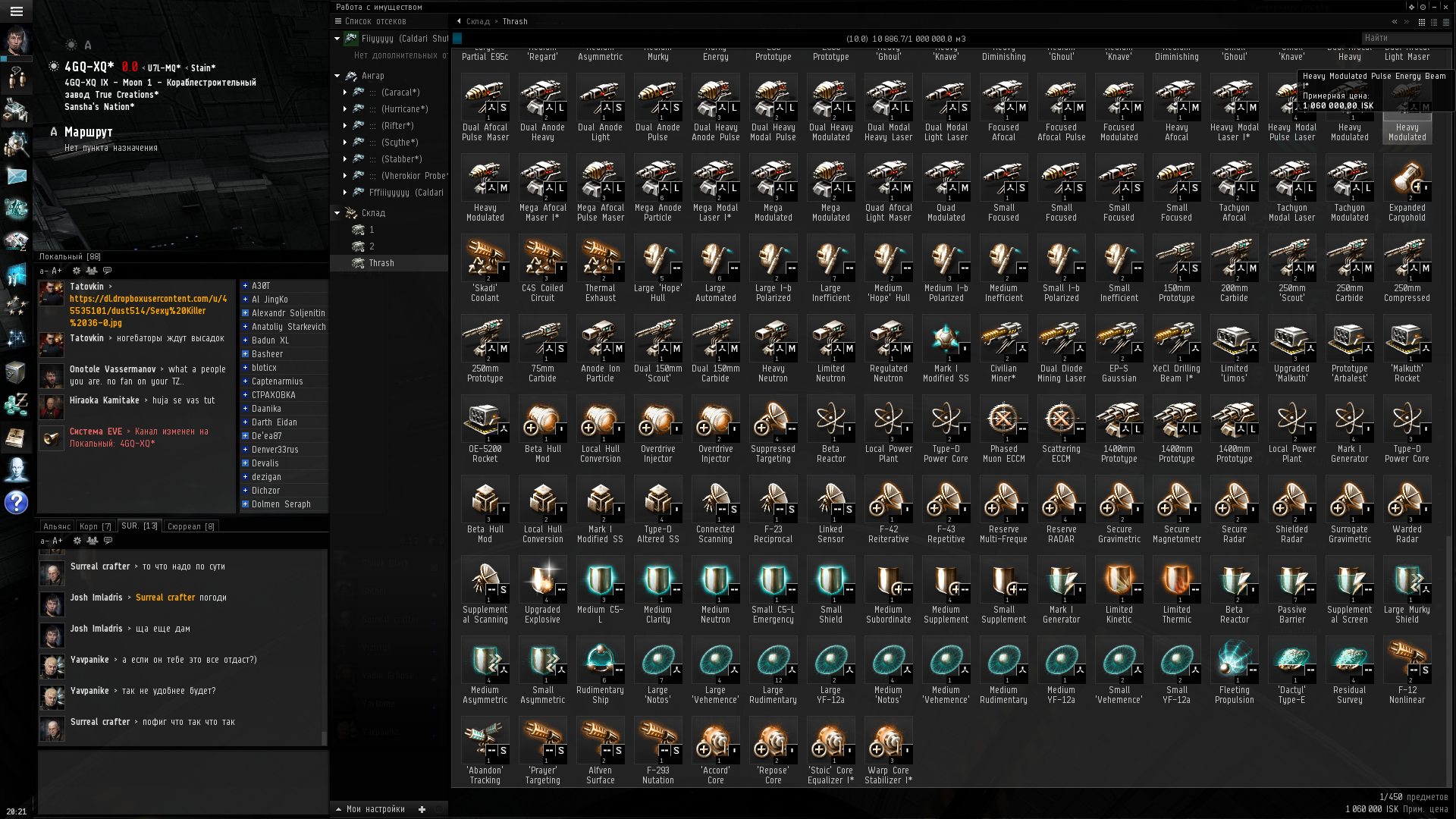The width and height of the screenshot is (1456, 819).
Task: Select the Warp Core Stabilizer I item
Action: coord(889,751)
